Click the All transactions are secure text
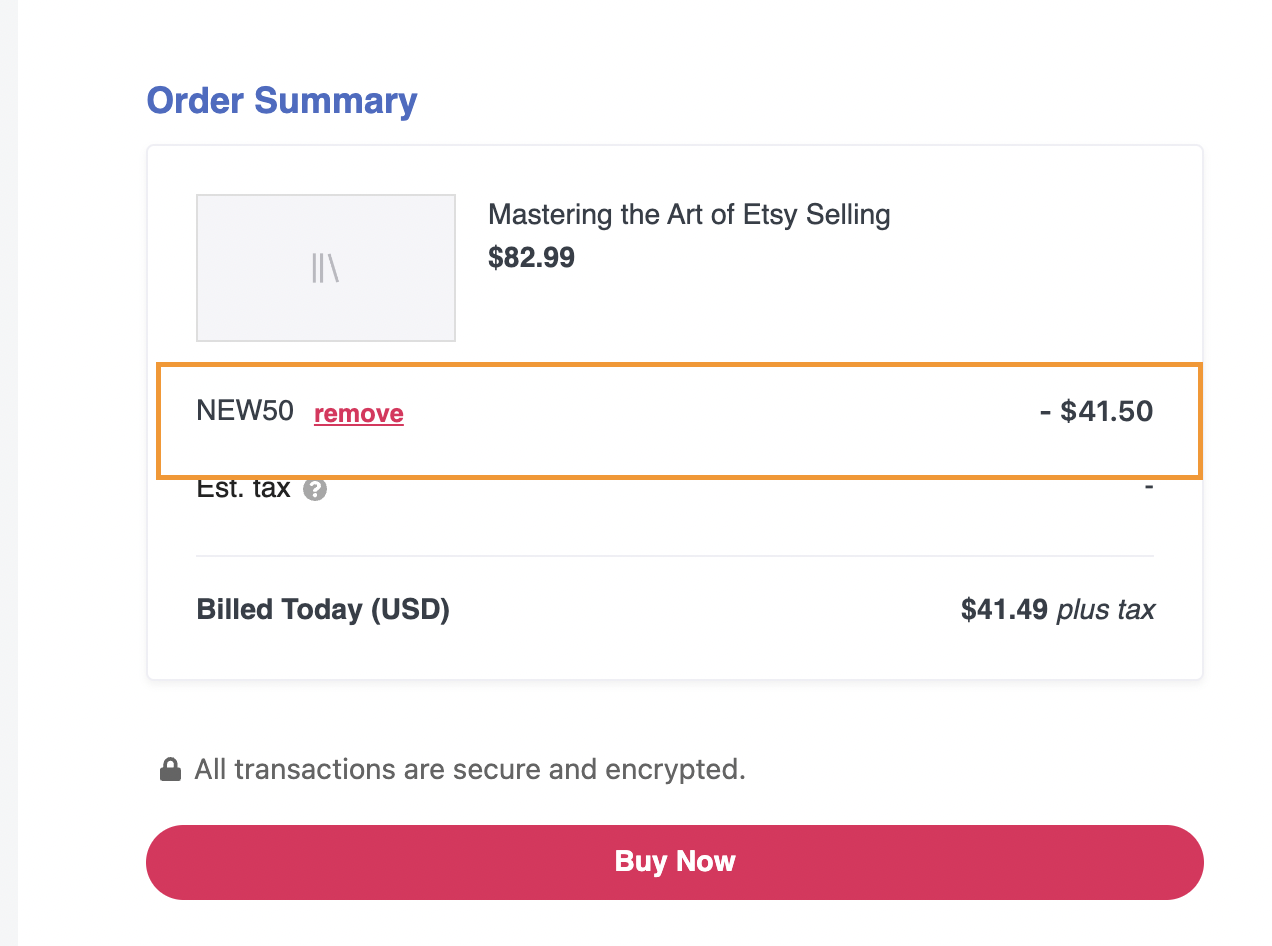This screenshot has width=1272, height=946. click(x=470, y=769)
